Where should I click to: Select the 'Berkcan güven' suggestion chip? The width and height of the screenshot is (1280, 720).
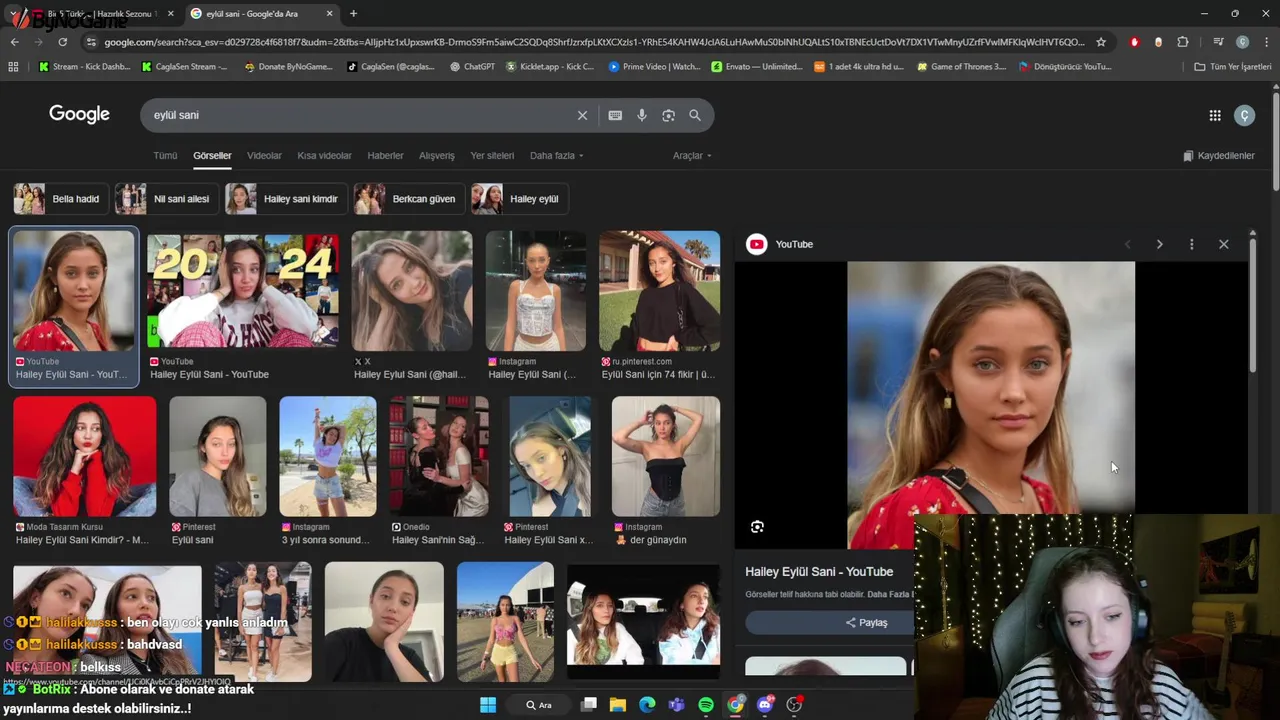[x=409, y=199]
